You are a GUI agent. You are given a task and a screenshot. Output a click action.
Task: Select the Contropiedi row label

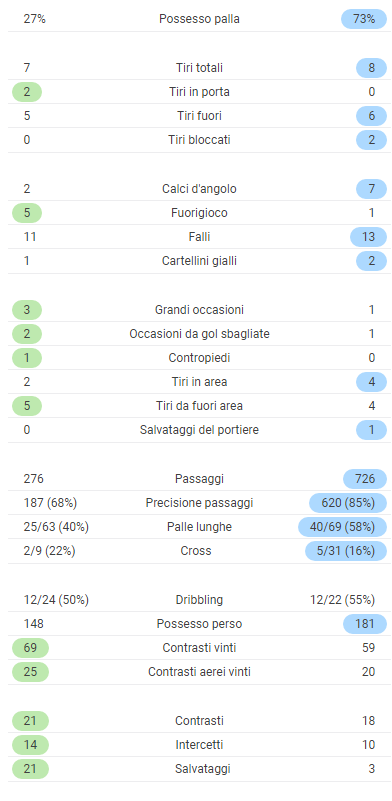(x=199, y=358)
